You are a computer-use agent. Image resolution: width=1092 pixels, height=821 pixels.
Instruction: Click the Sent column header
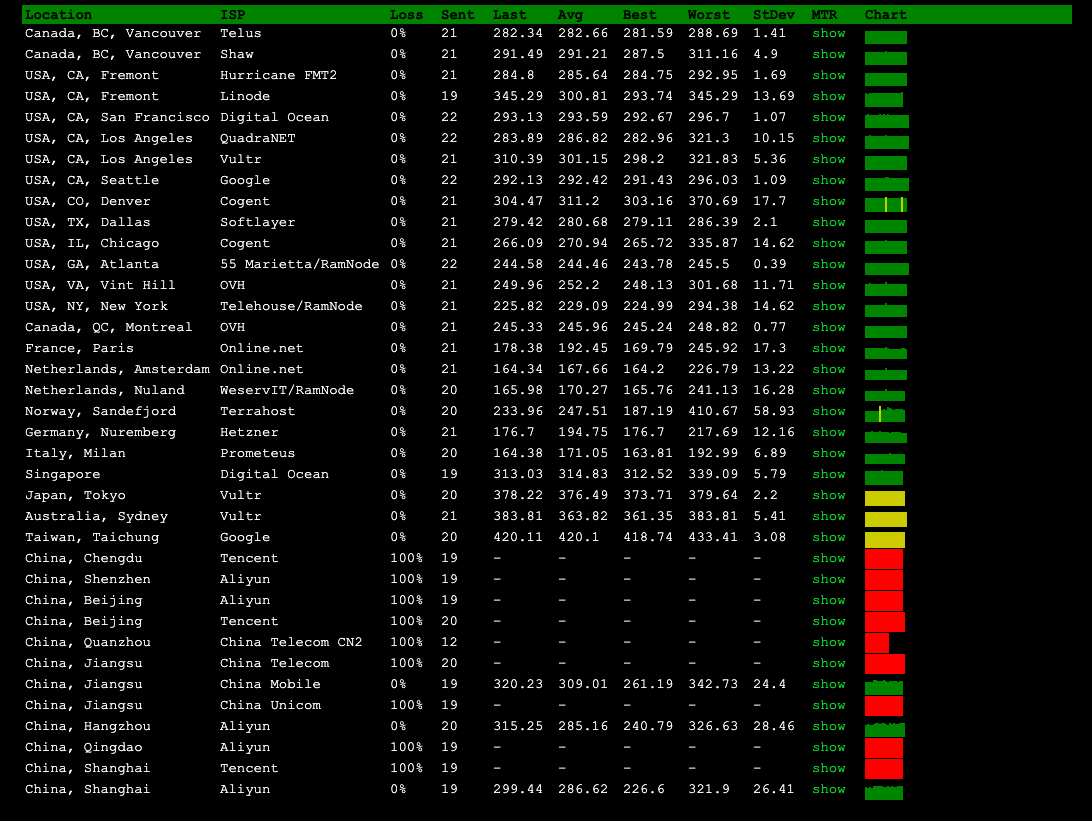458,15
